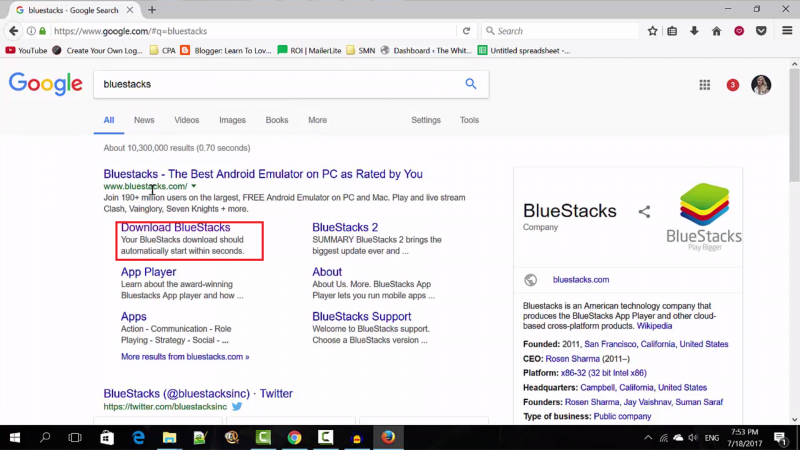Screen dimensions: 800x450
Task: Open the Wikipedia link in the knowledge panel
Action: [654, 326]
